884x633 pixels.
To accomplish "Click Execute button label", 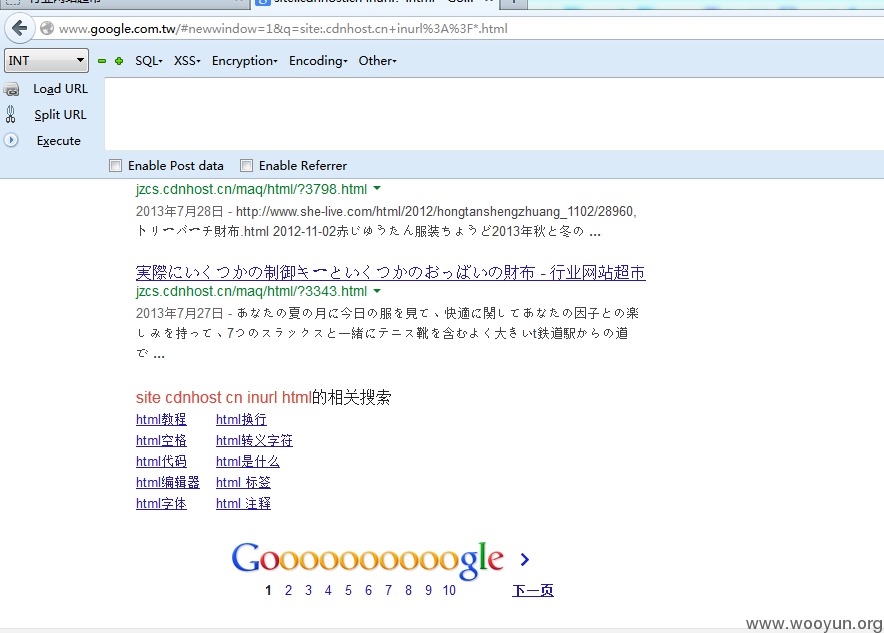I will tap(59, 140).
